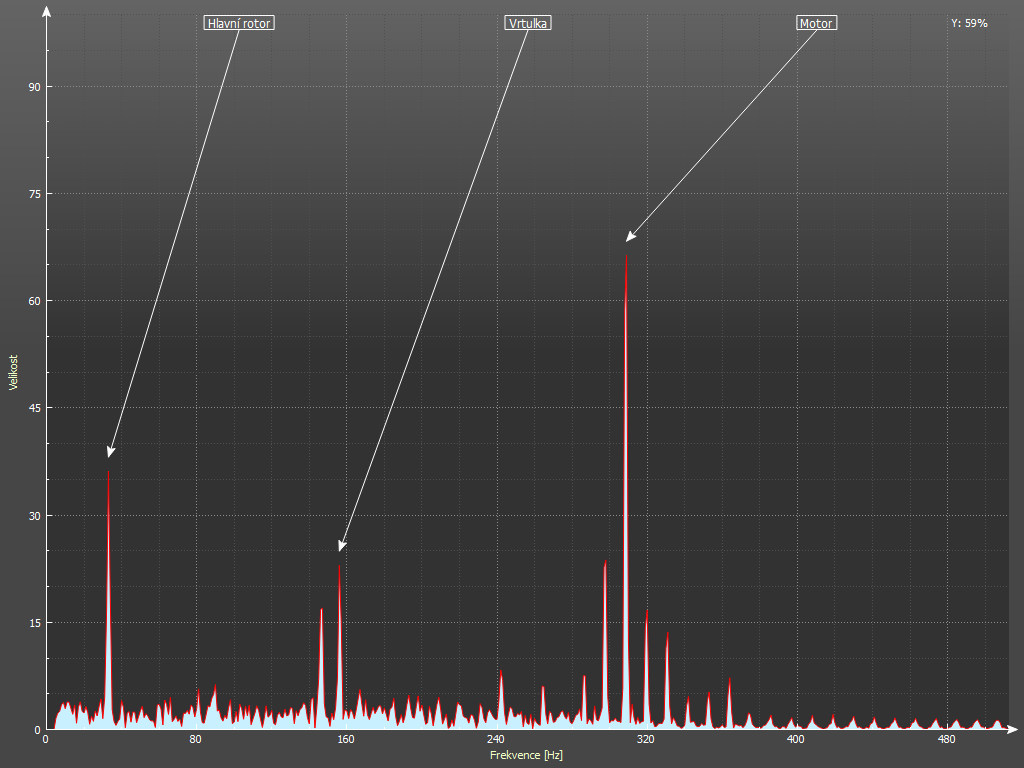The height and width of the screenshot is (768, 1024).
Task: Click the Motor annotation label
Action: (816, 23)
